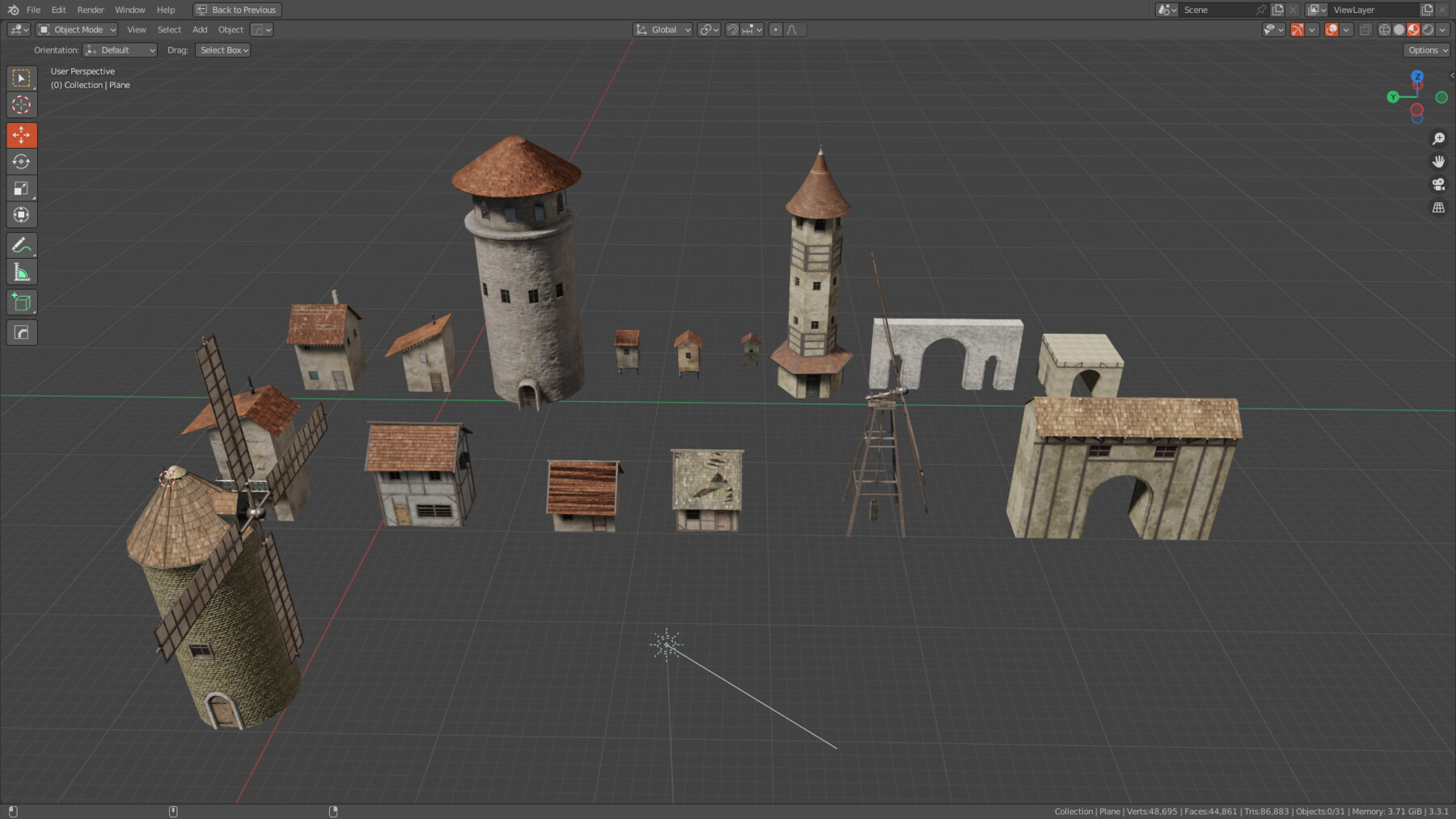This screenshot has width=1456, height=819.
Task: Select the Measure tool
Action: pos(22,272)
